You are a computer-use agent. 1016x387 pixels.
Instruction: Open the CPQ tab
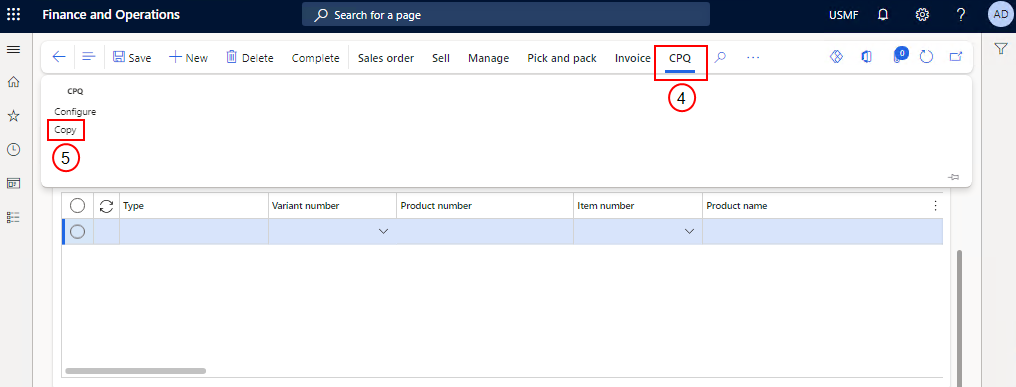680,58
